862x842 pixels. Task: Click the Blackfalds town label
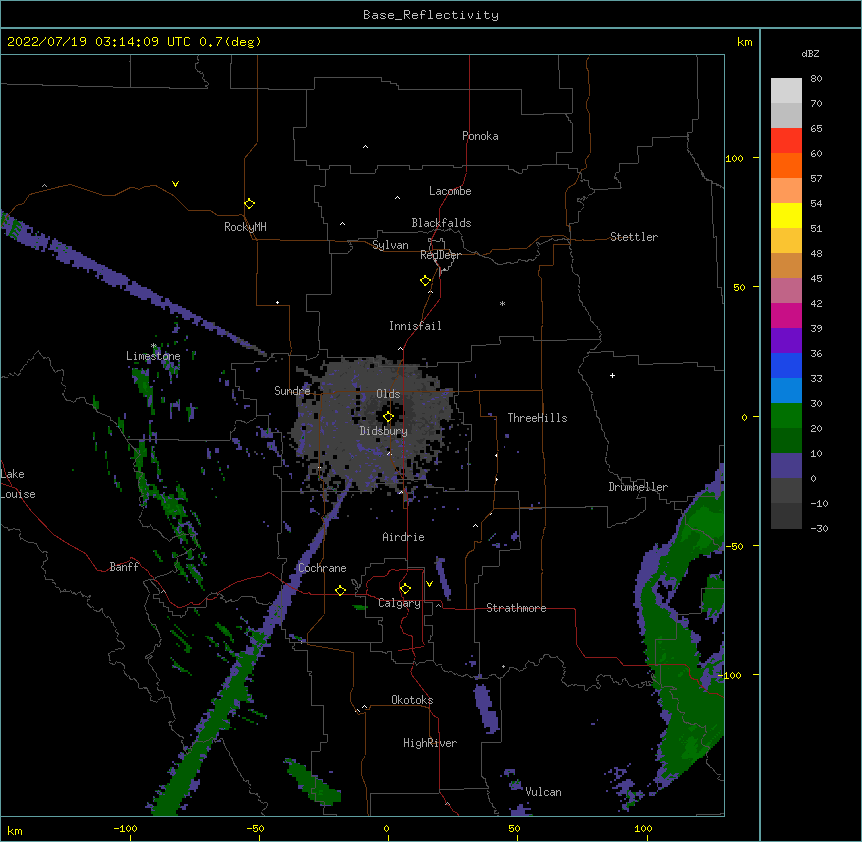[441, 223]
